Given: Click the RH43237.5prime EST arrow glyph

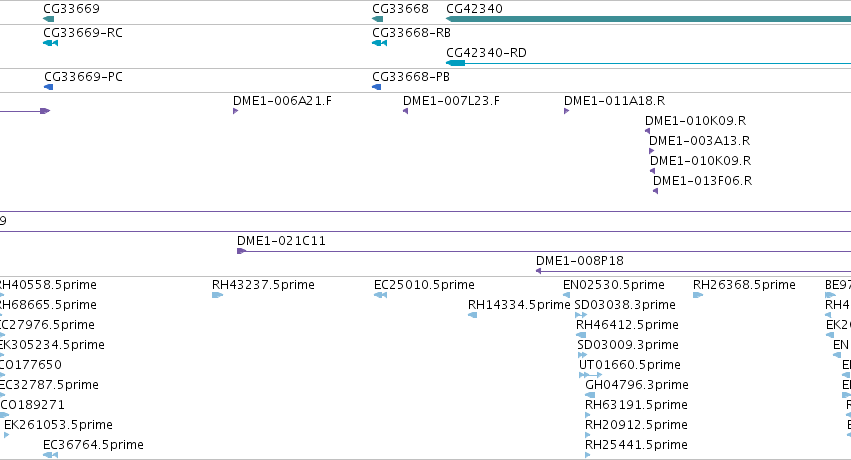Looking at the screenshot, I should tap(218, 295).
